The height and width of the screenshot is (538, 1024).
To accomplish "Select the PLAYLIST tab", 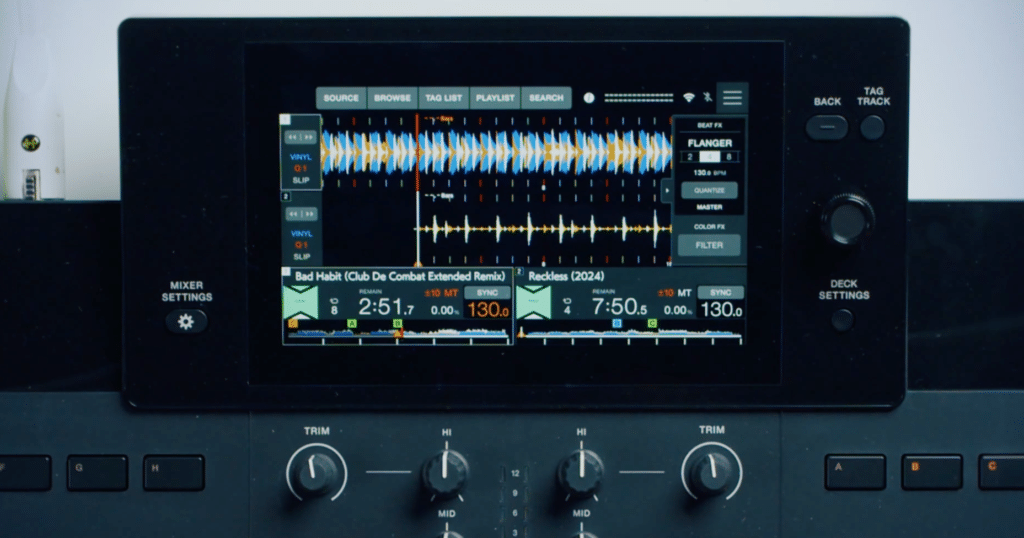I will (x=495, y=98).
